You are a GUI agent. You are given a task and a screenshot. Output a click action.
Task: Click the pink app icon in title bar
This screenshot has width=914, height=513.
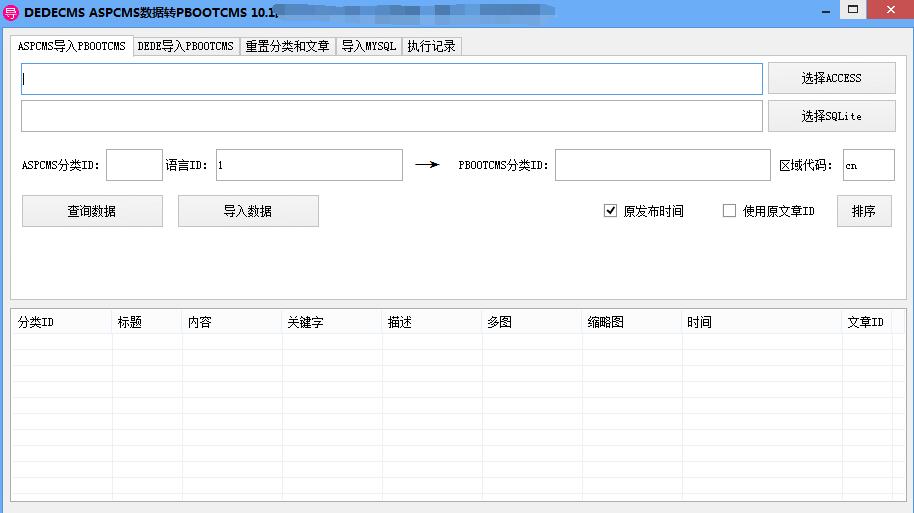click(x=10, y=12)
